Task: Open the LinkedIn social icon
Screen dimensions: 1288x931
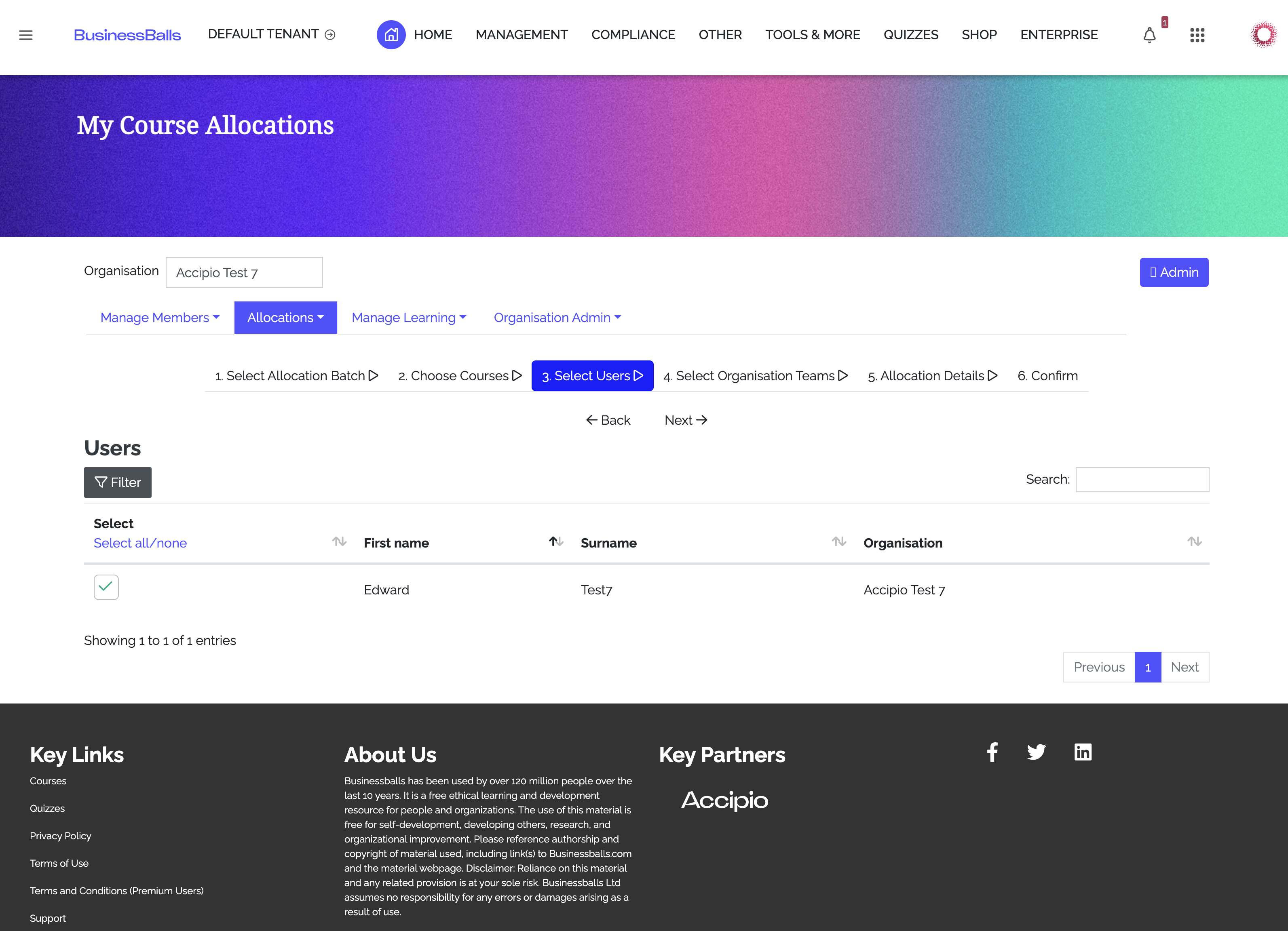Action: pyautogui.click(x=1082, y=752)
